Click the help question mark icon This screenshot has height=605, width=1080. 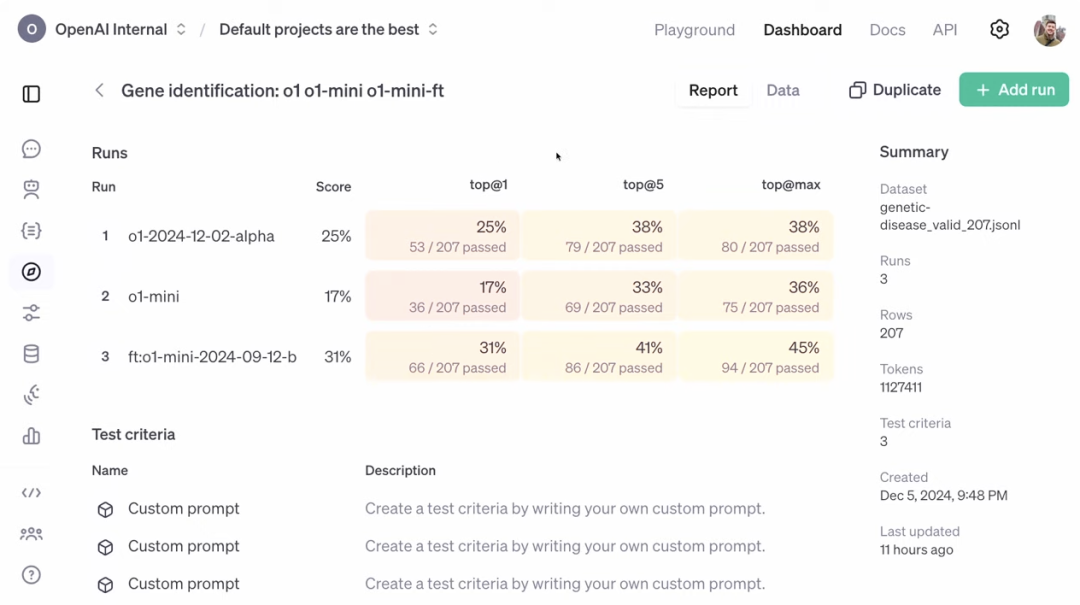point(31,575)
